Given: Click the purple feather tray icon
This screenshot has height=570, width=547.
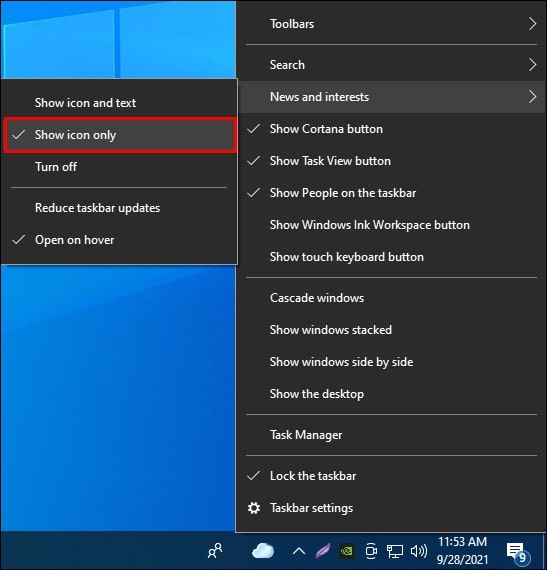Looking at the screenshot, I should click(x=322, y=551).
